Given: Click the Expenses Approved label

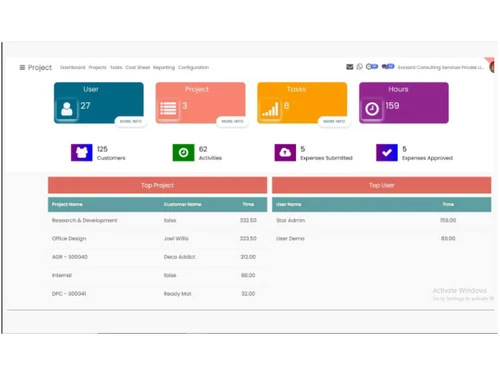Looking at the screenshot, I should point(427,158).
